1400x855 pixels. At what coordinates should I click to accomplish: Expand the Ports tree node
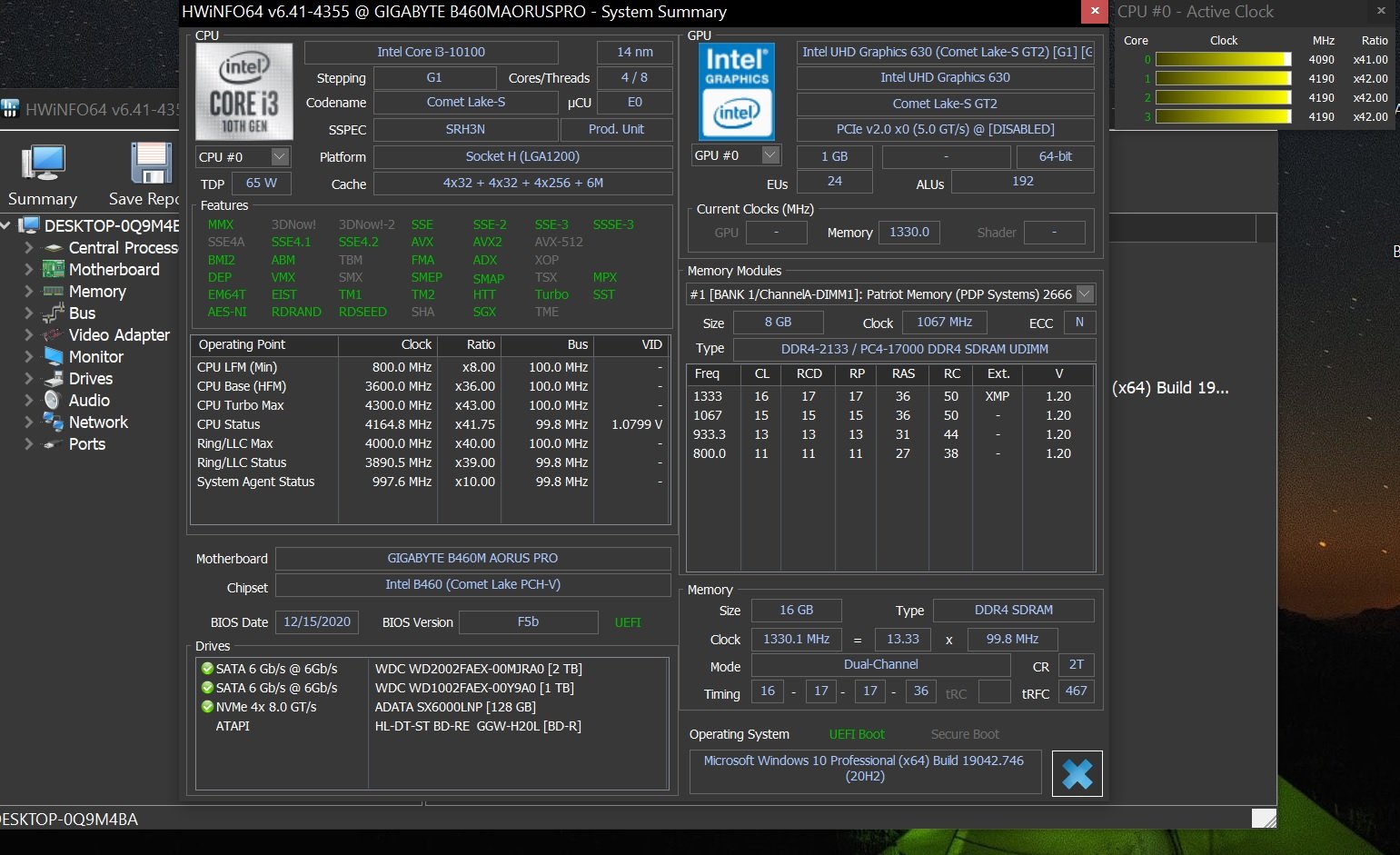pyautogui.click(x=28, y=444)
